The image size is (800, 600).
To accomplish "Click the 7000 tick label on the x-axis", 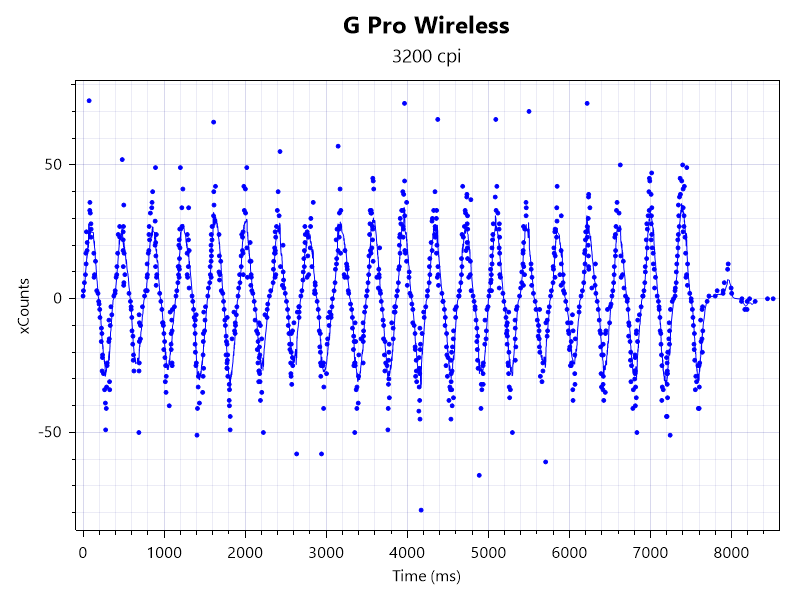I will click(x=650, y=553).
